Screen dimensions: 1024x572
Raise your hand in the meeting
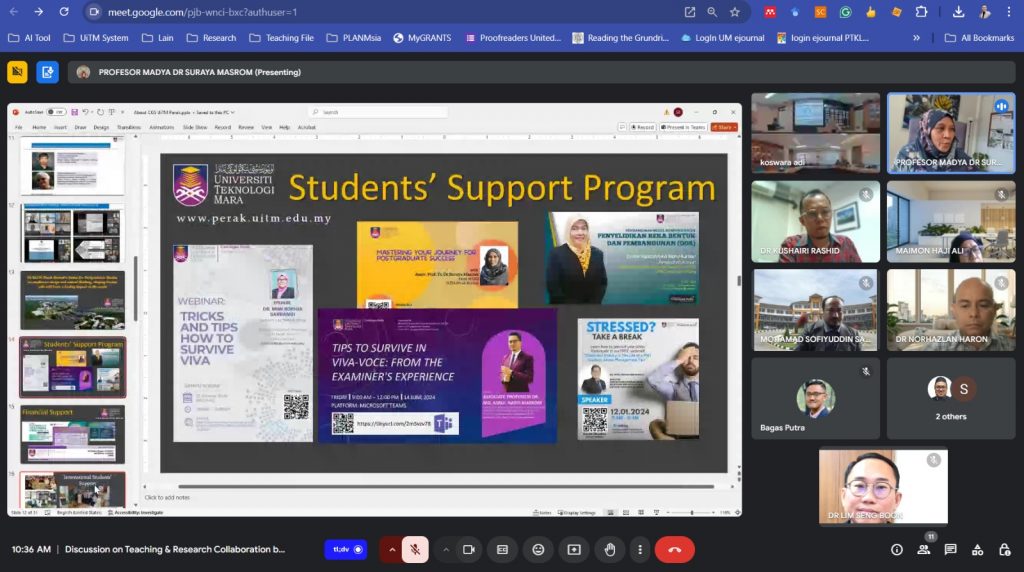tap(609, 549)
